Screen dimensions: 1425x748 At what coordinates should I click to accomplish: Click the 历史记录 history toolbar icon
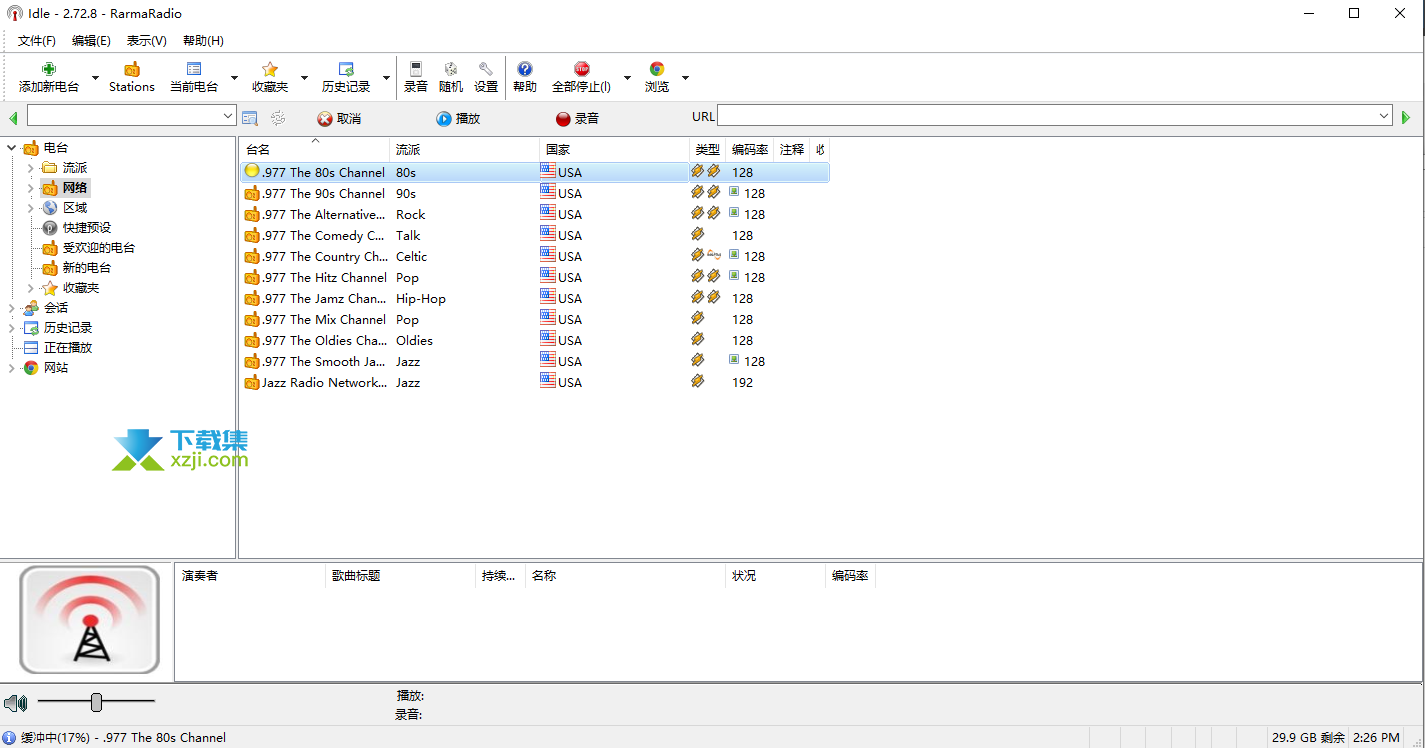pyautogui.click(x=346, y=69)
